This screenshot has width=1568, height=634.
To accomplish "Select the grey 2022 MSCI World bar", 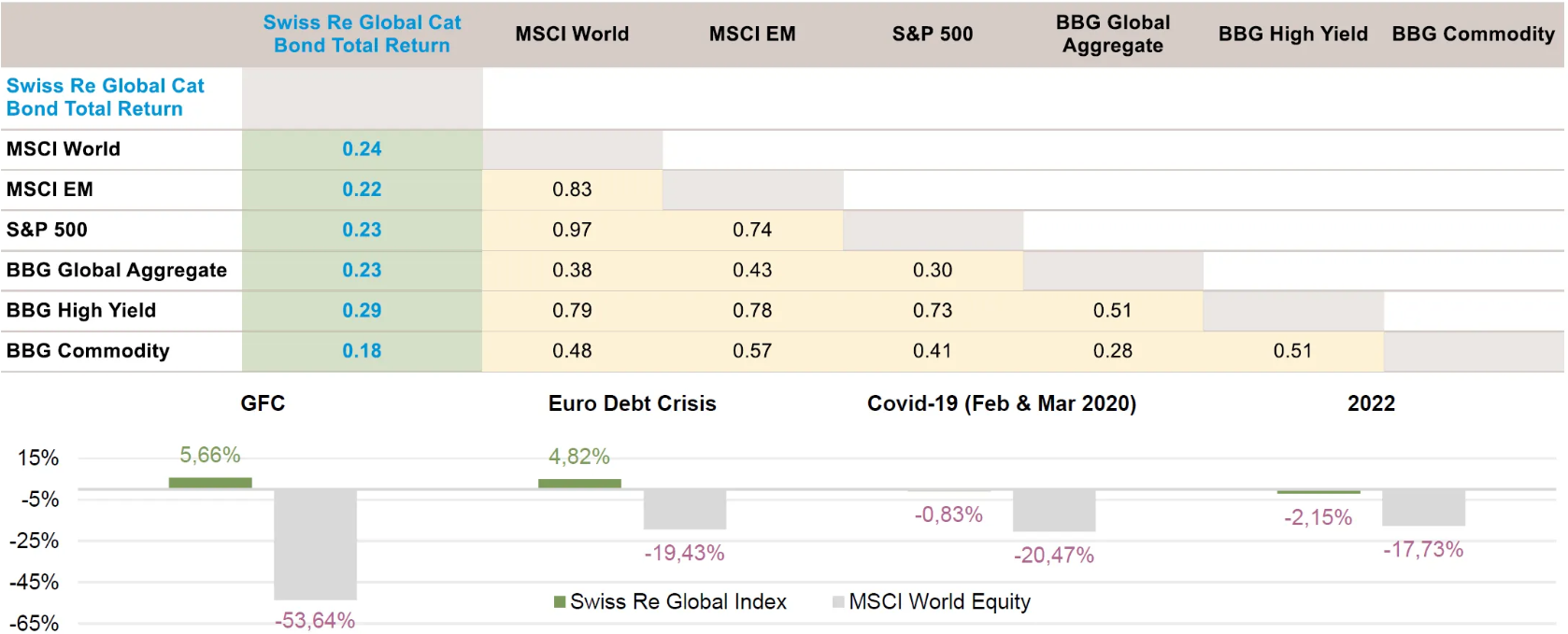I will coord(1423,507).
